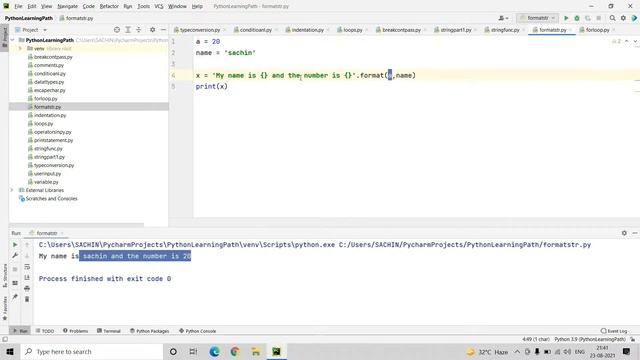This screenshot has width=640, height=360.
Task: Close the formatstr.py editor tab
Action: click(571, 30)
